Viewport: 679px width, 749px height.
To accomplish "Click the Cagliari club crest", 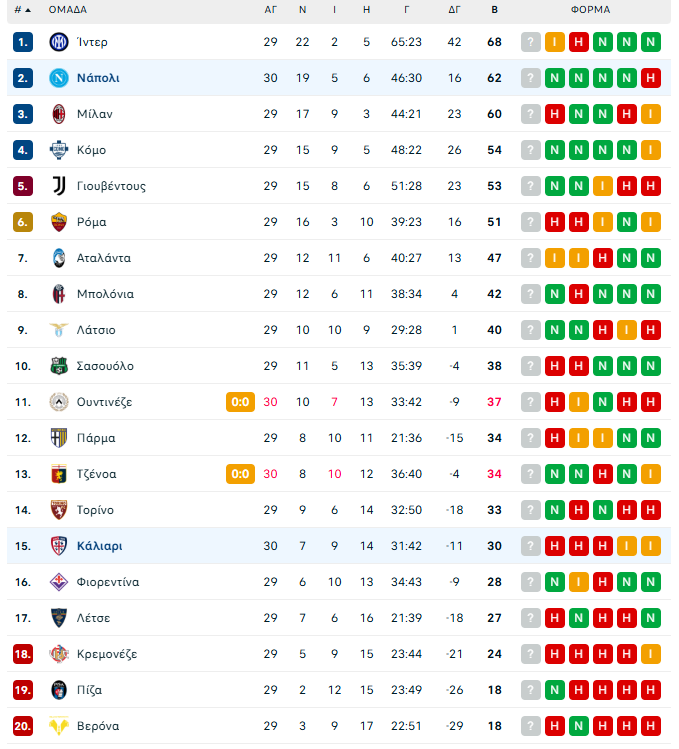I will coord(58,546).
